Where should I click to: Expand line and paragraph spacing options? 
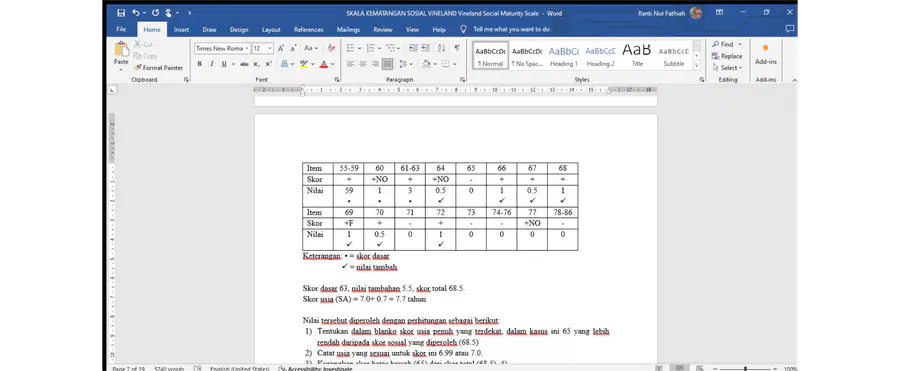406,64
